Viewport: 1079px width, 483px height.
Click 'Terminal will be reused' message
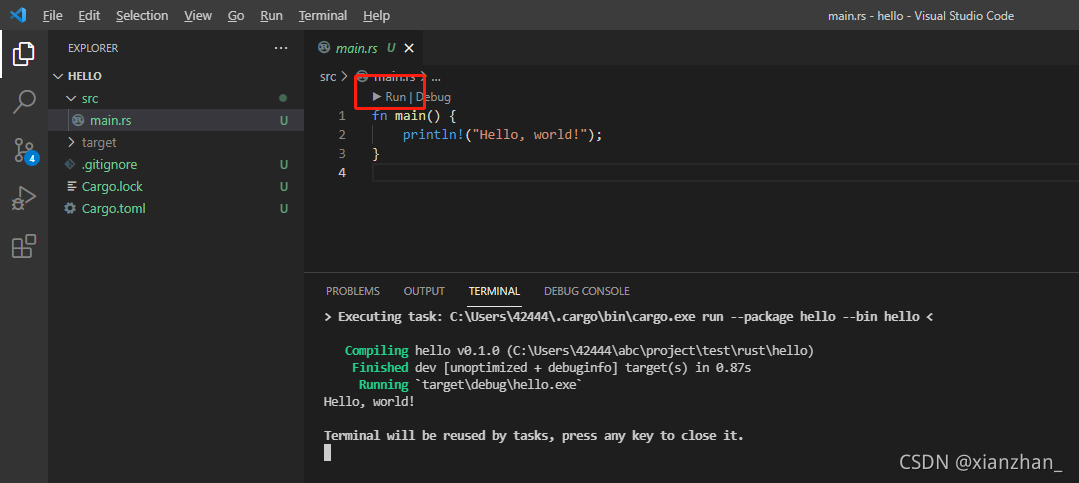click(x=534, y=436)
